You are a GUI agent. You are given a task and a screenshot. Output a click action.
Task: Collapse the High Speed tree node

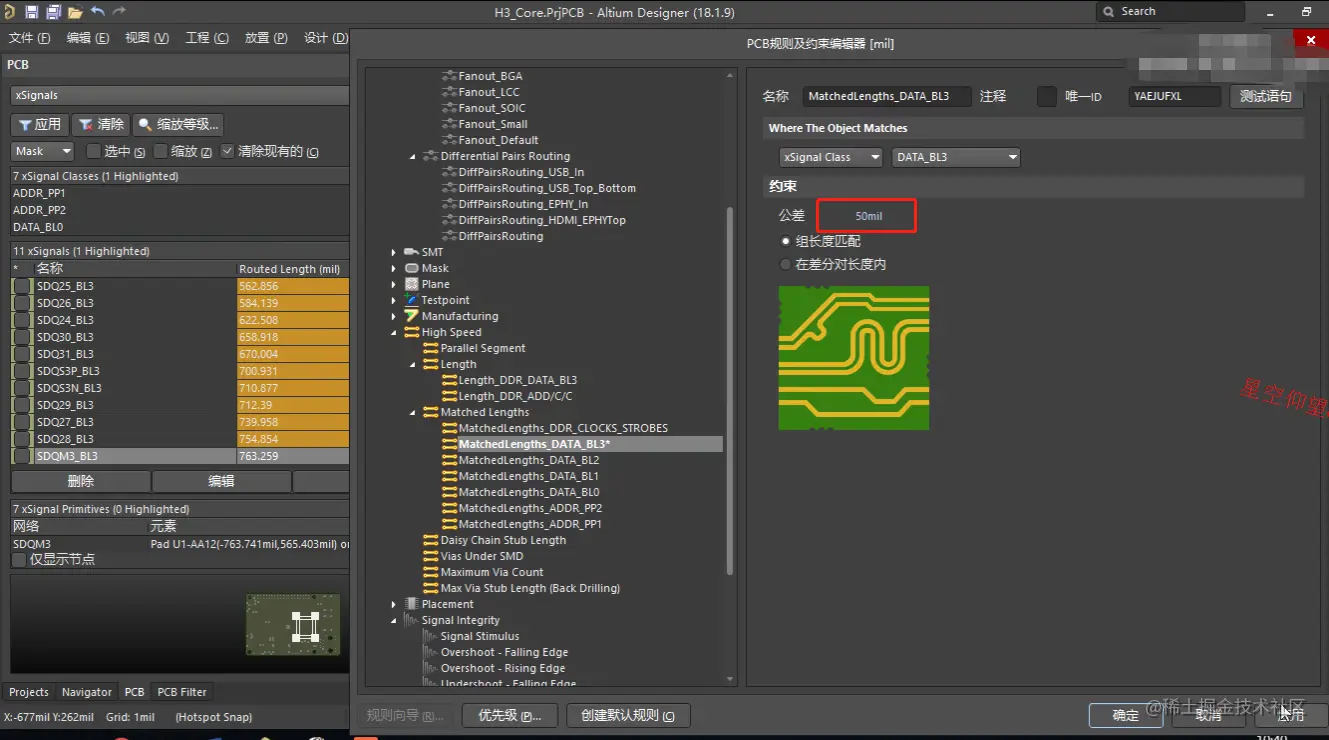point(394,333)
